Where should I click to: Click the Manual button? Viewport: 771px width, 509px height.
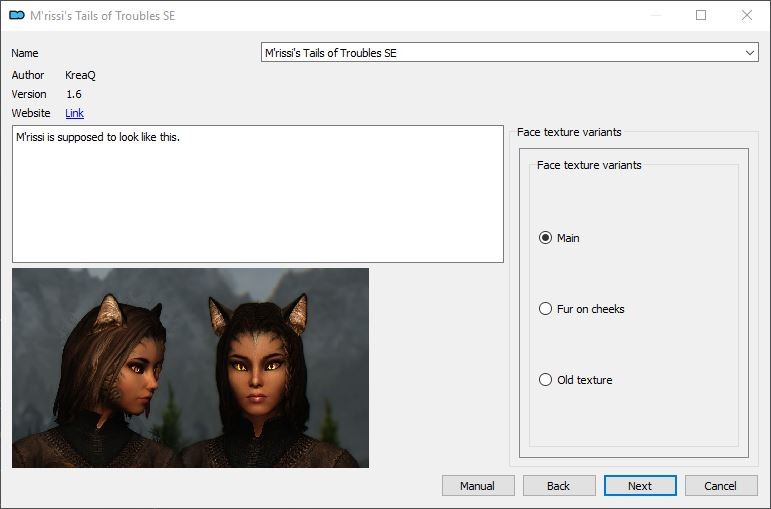coord(478,486)
